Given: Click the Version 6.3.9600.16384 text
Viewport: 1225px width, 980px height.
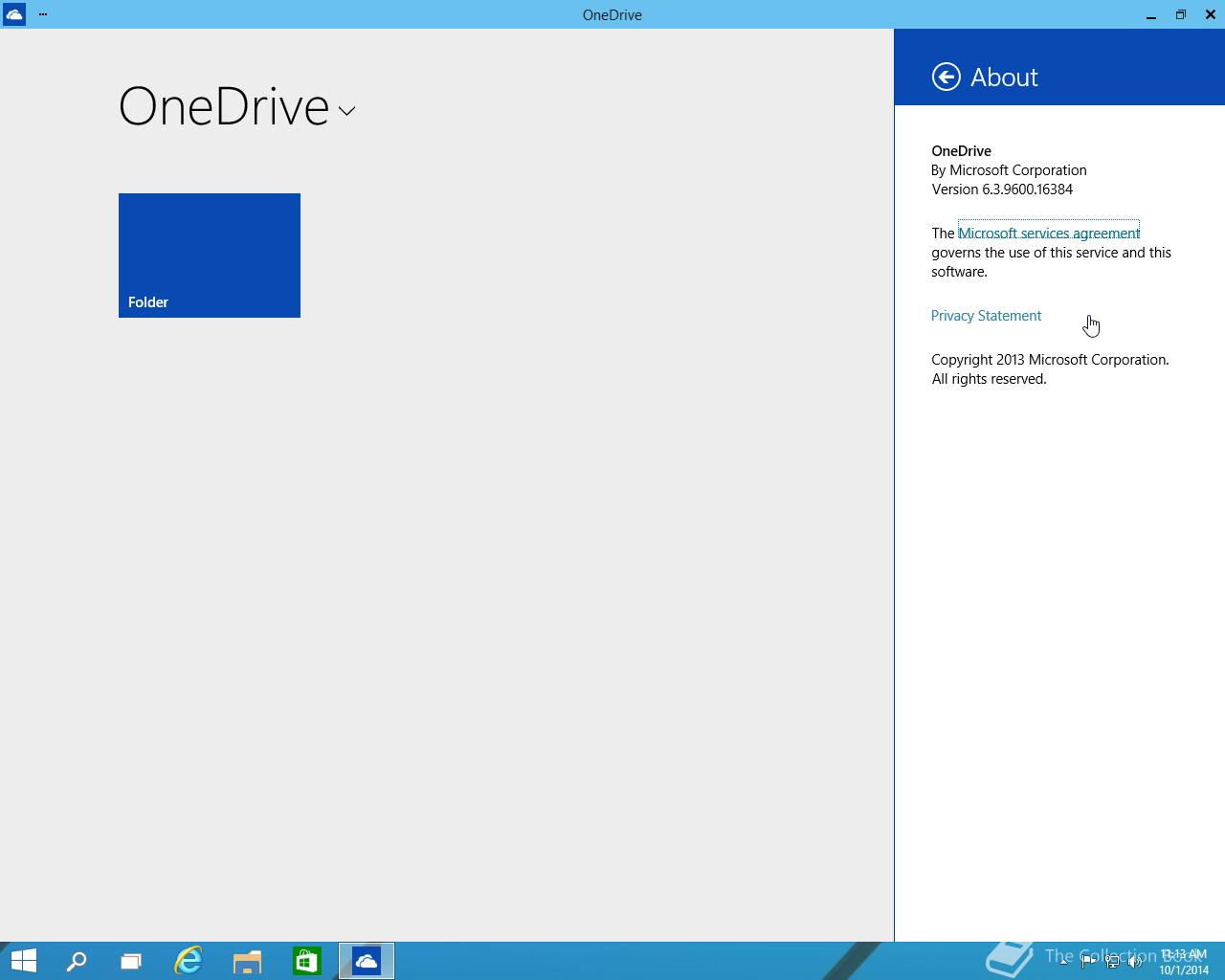Looking at the screenshot, I should click(1002, 189).
